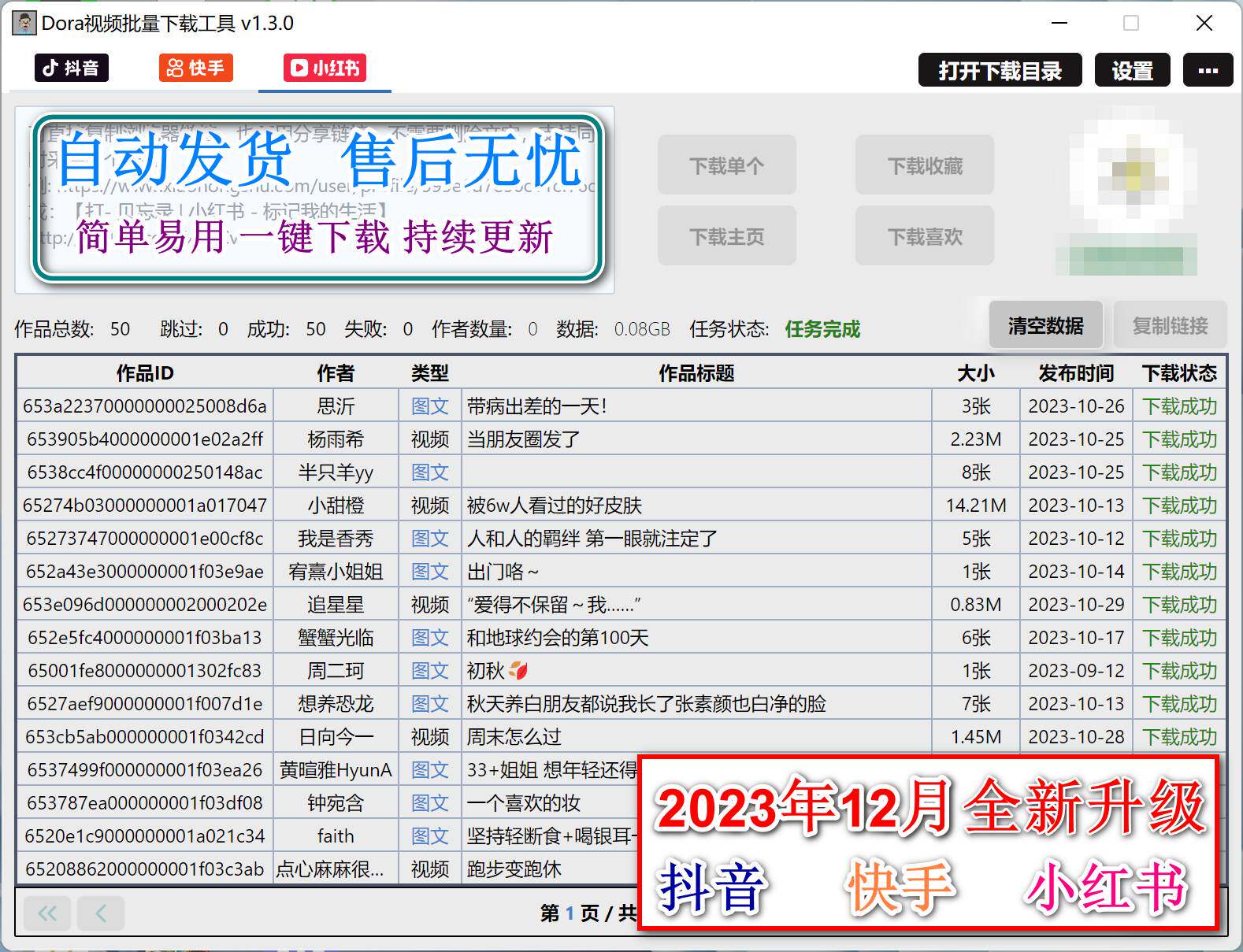Click the 发布时间 column header

coord(1076,373)
